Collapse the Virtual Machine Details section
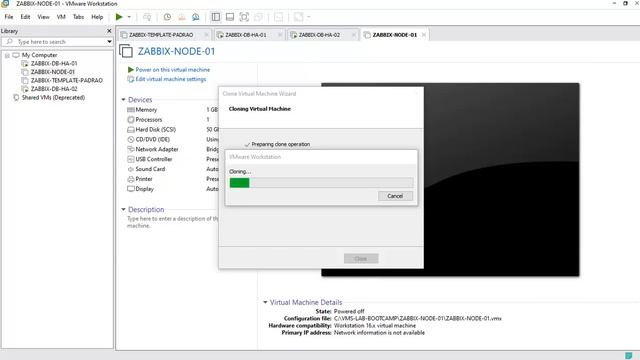This screenshot has height=360, width=640. [x=265, y=302]
